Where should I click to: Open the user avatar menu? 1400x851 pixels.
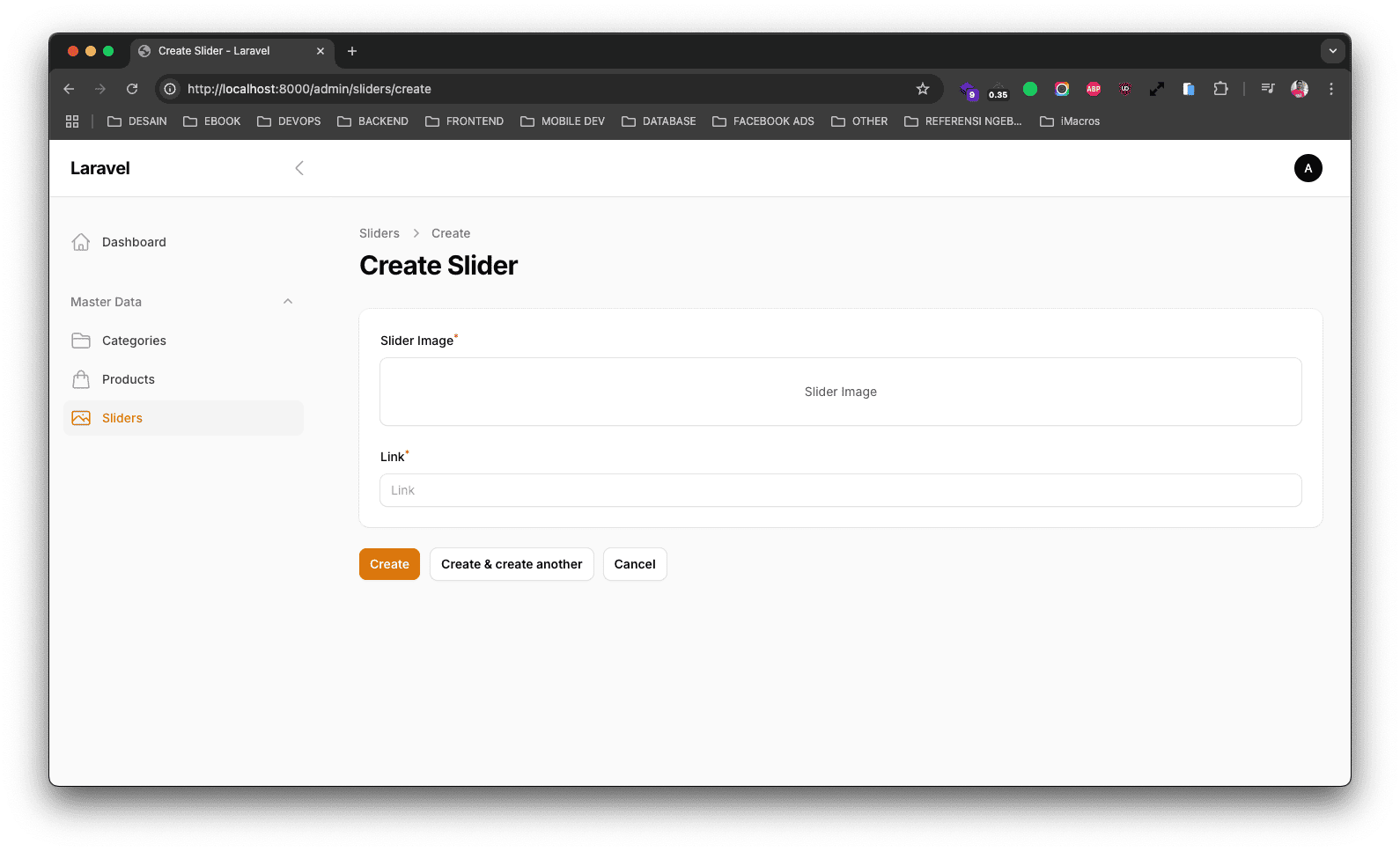1308,168
